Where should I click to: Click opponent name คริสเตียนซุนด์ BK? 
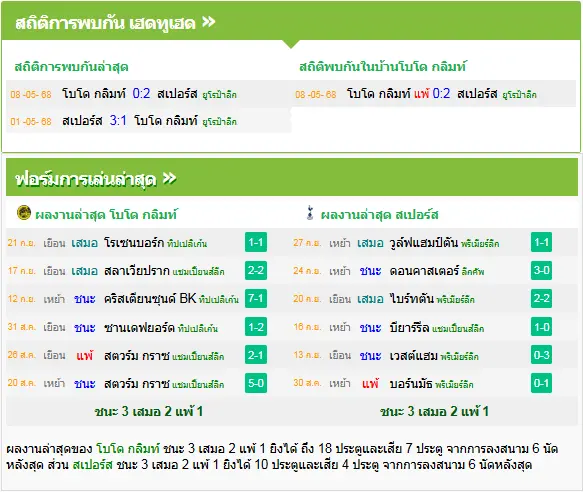150,299
